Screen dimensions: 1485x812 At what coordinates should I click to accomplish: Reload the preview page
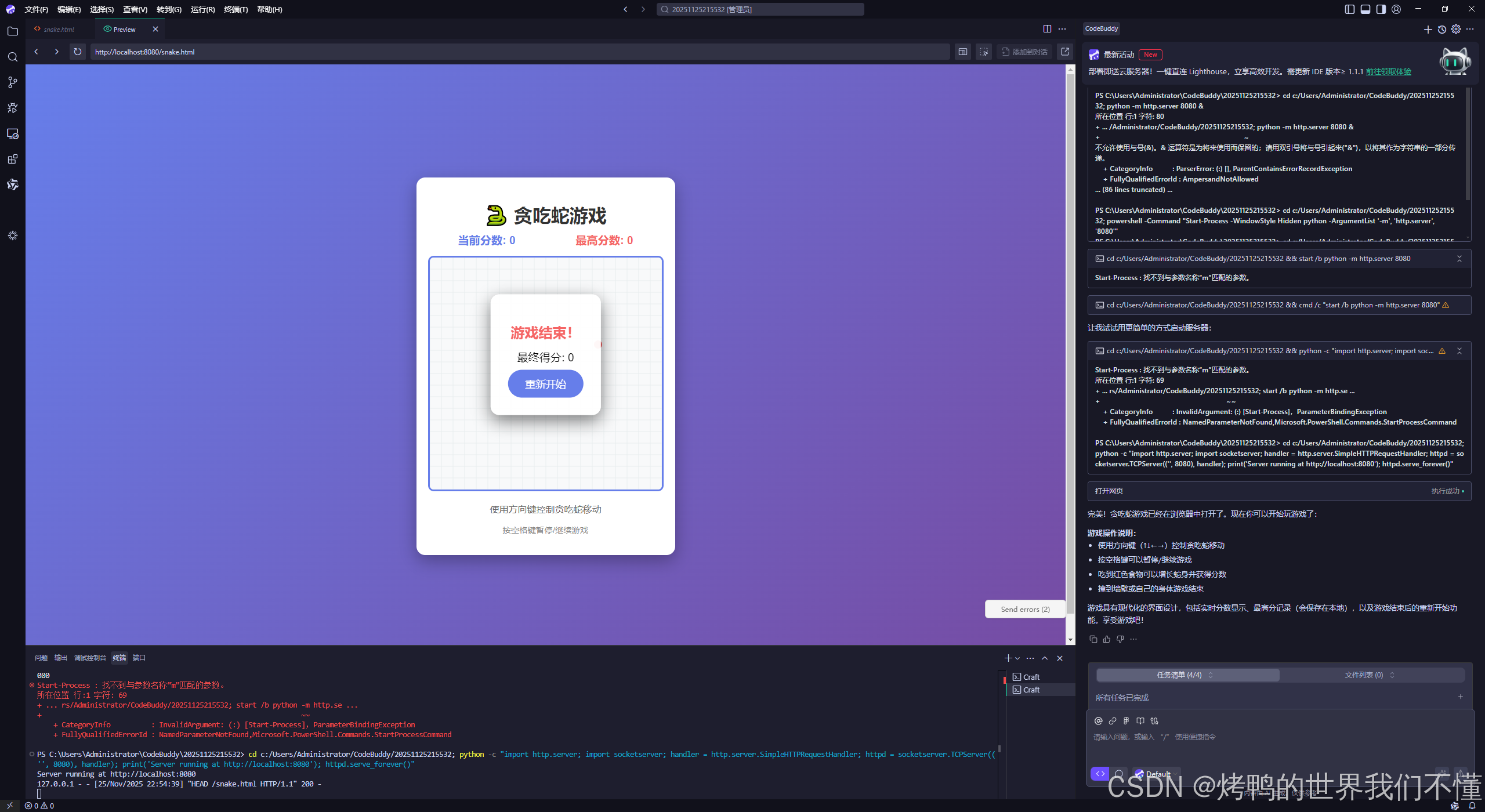point(77,52)
